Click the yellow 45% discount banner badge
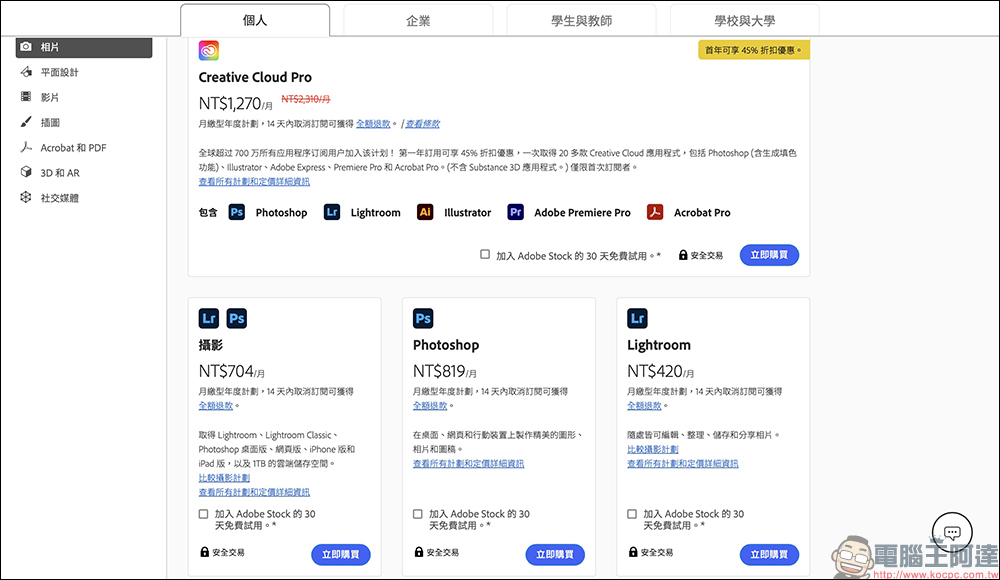 click(x=753, y=49)
